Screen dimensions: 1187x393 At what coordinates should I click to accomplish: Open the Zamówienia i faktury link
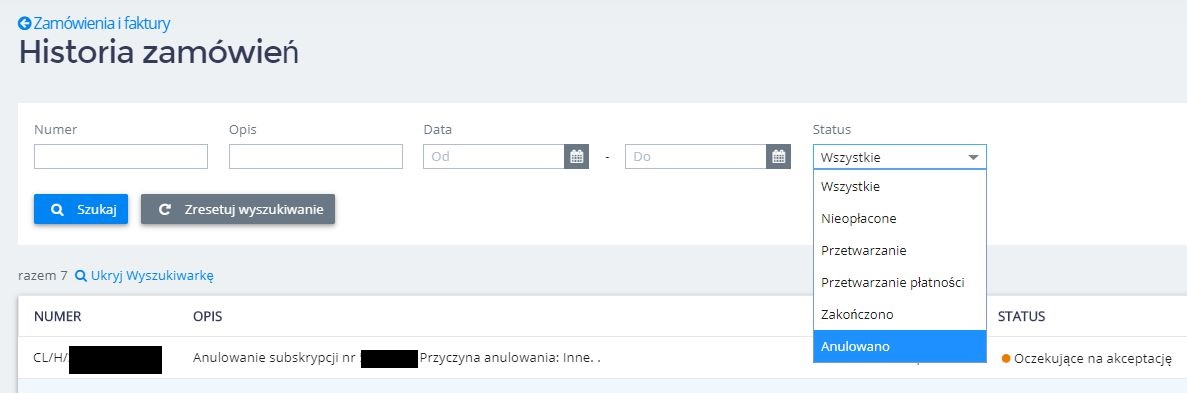pyautogui.click(x=101, y=23)
